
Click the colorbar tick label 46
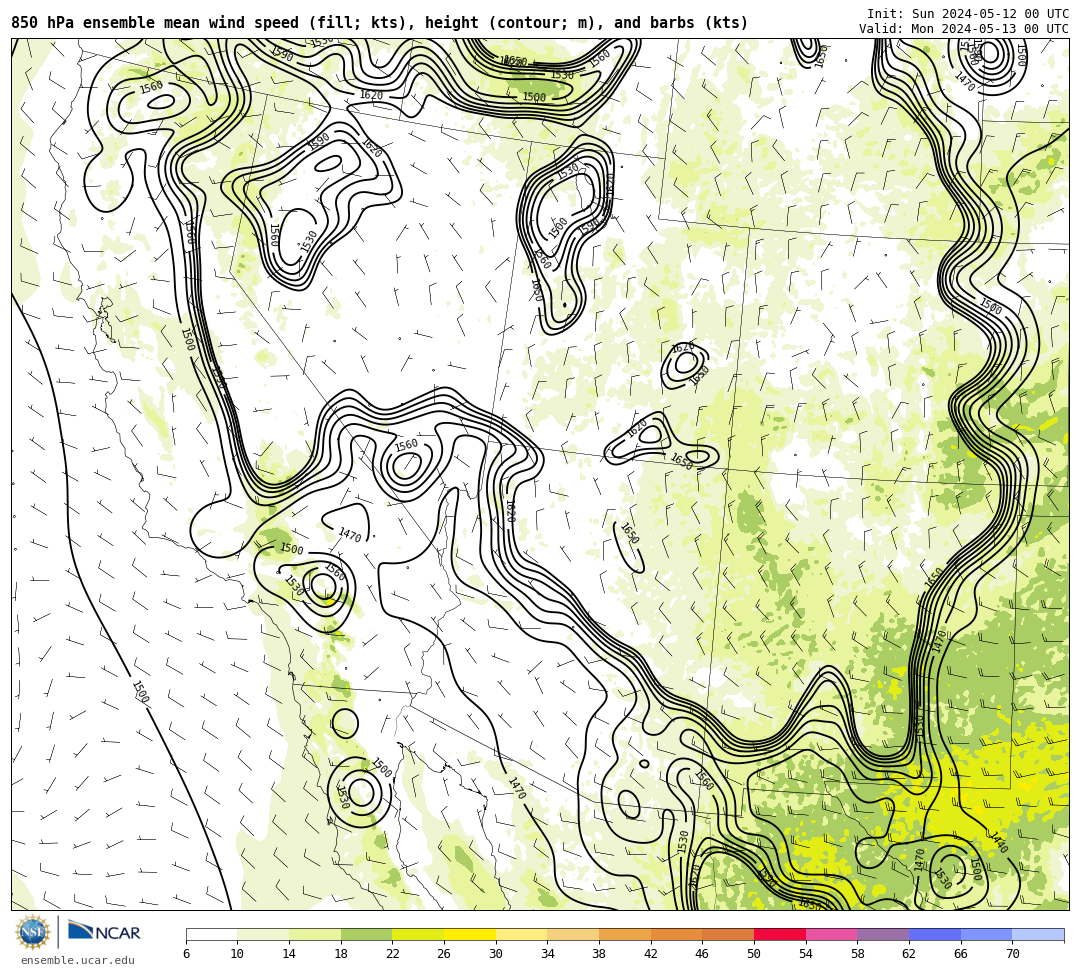[x=703, y=954]
